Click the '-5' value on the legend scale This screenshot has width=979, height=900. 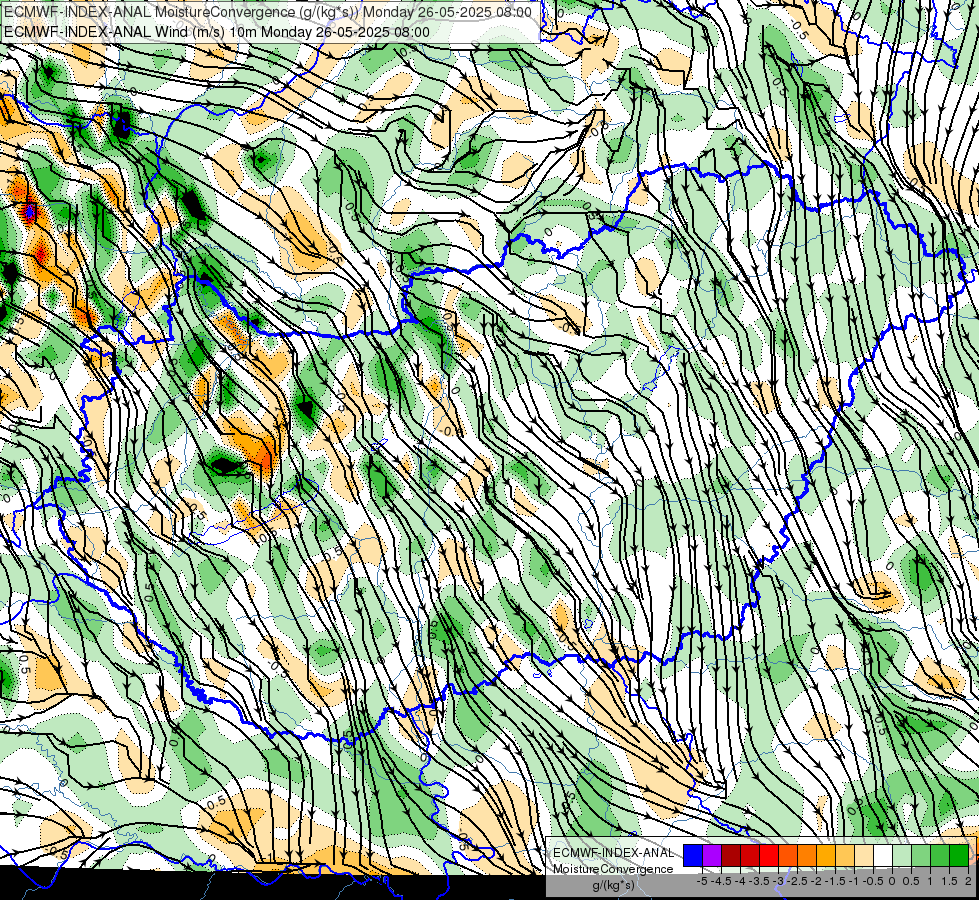702,881
